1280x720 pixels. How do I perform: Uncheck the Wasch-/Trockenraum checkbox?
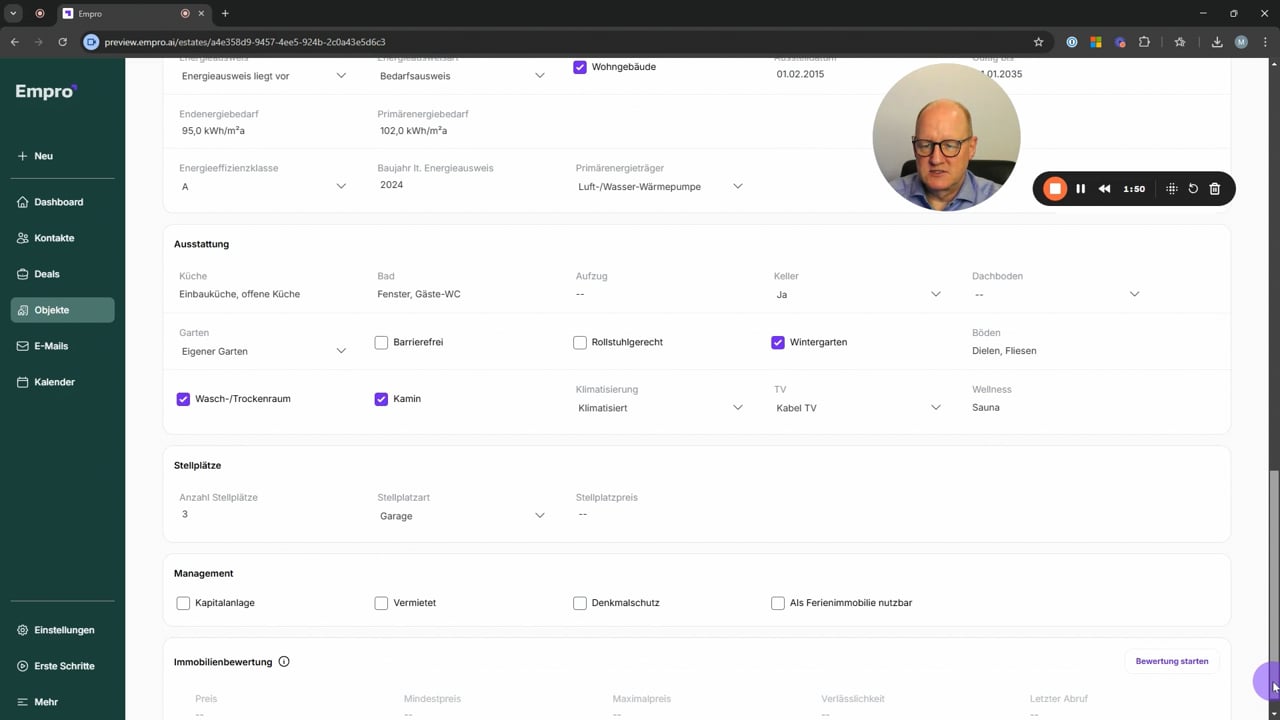tap(183, 399)
